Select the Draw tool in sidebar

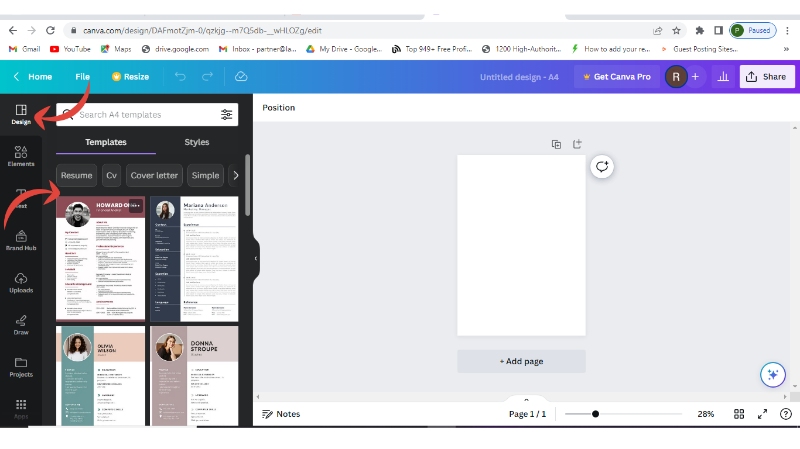click(x=21, y=324)
